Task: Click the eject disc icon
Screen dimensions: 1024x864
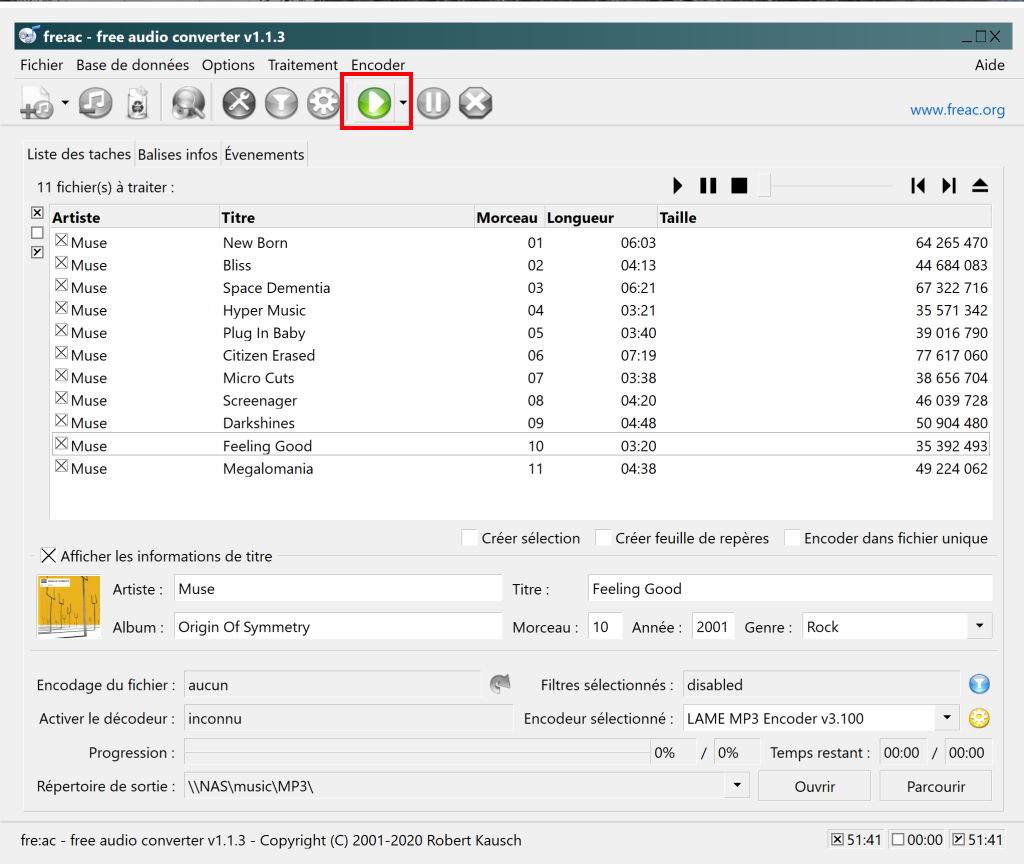Action: click(x=980, y=186)
